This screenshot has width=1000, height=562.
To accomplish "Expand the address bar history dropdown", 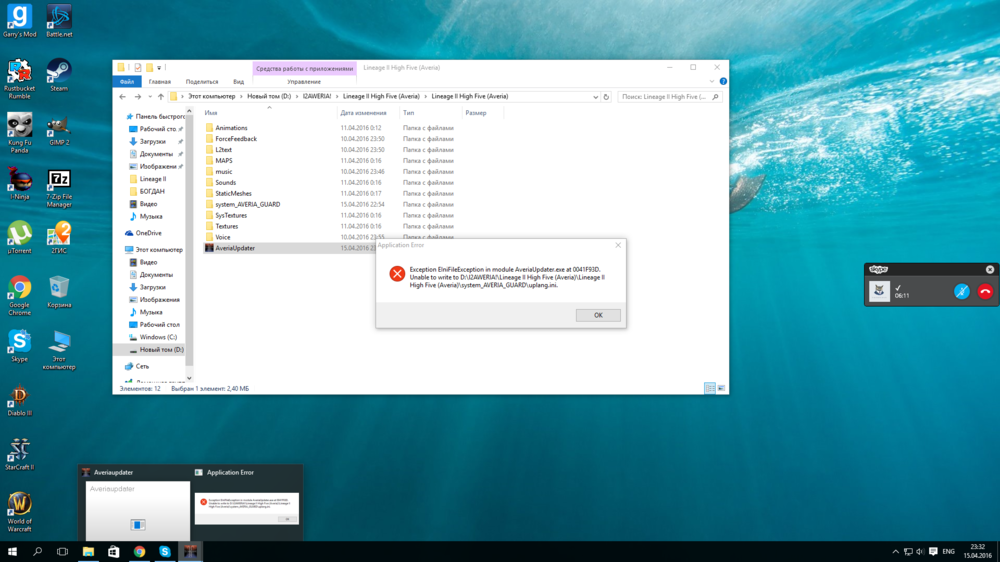I will click(596, 97).
